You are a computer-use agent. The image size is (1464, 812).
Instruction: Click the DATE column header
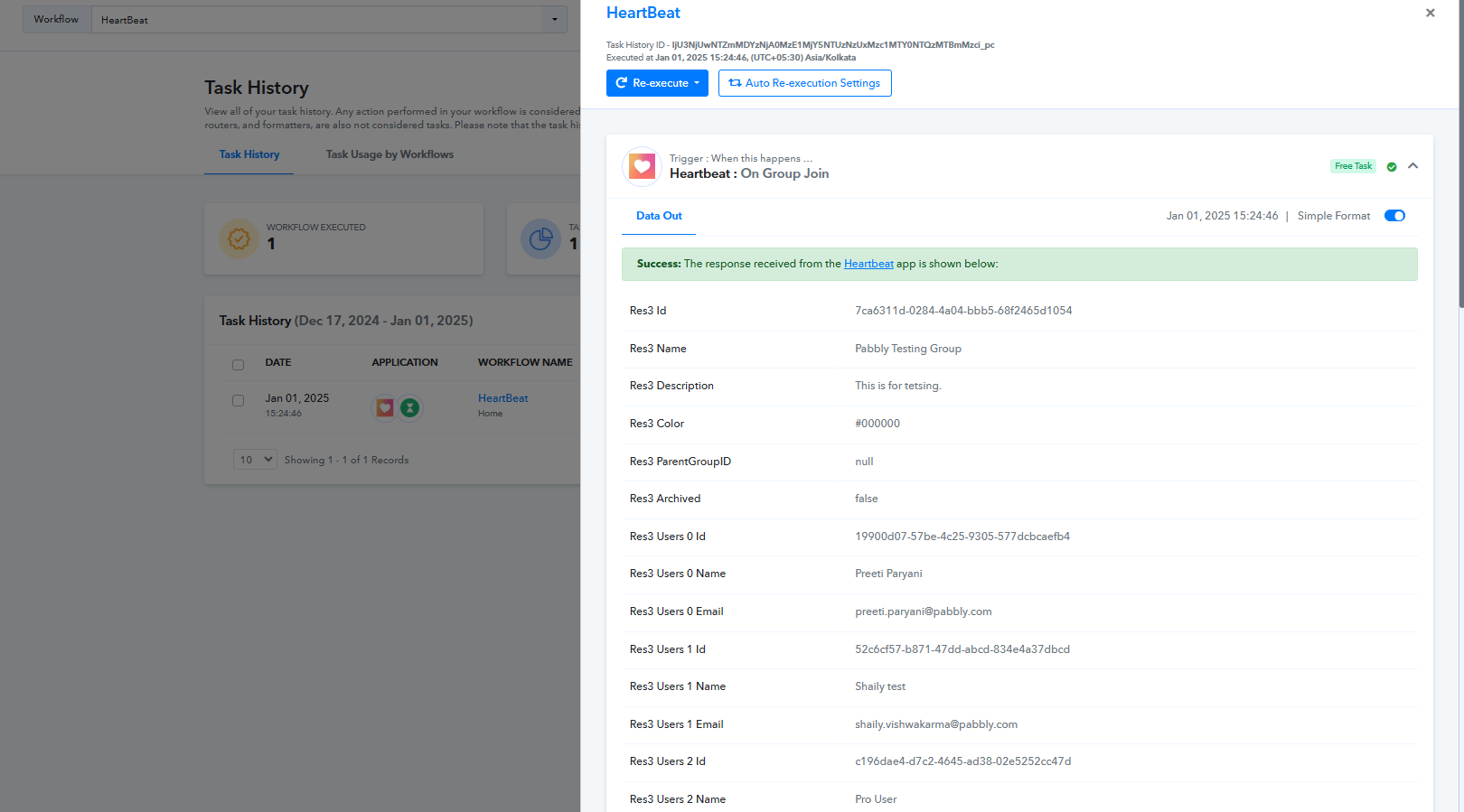tap(278, 362)
